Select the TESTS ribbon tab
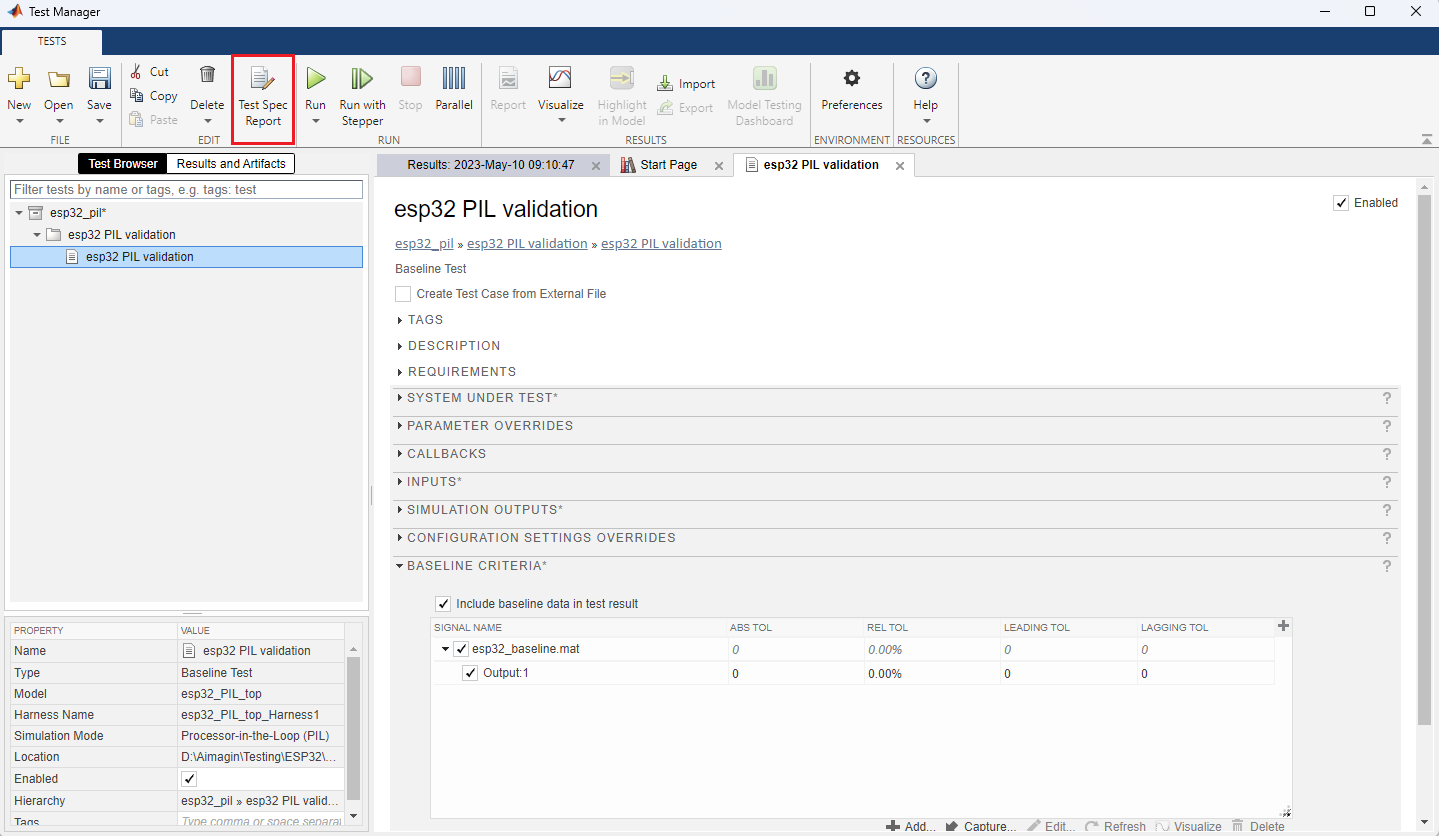Screen dimensions: 1439x836 tap(52, 42)
